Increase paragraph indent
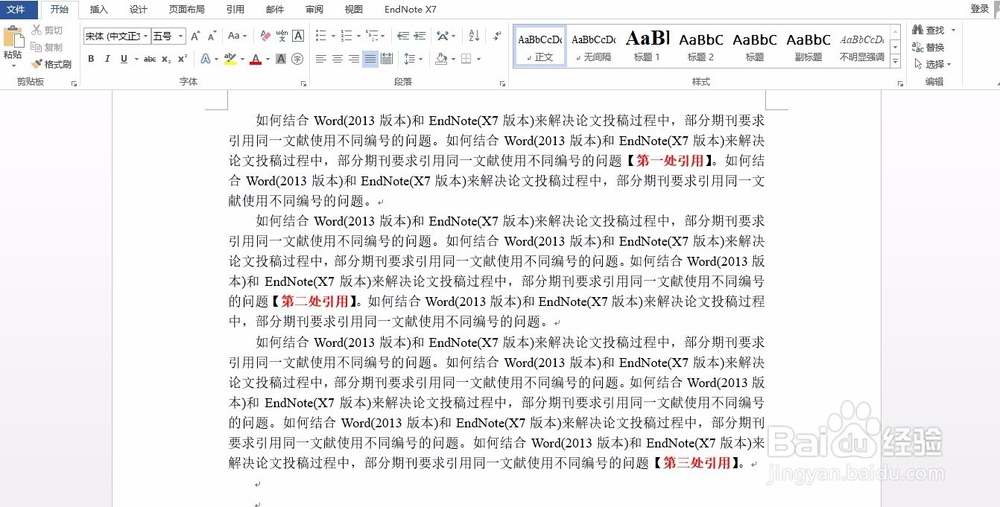The image size is (1000, 507). 420,36
